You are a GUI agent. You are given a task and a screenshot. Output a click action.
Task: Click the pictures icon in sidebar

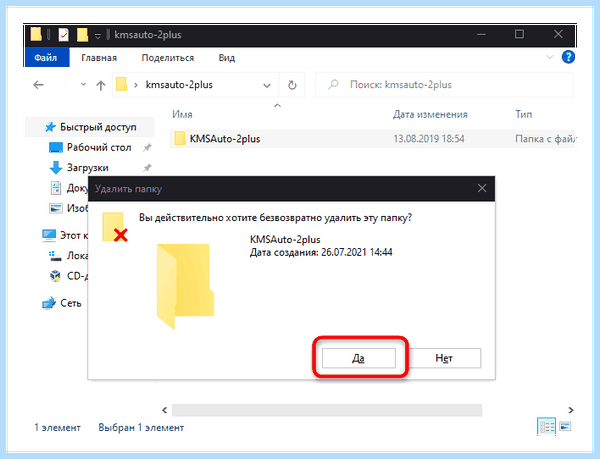tap(56, 208)
